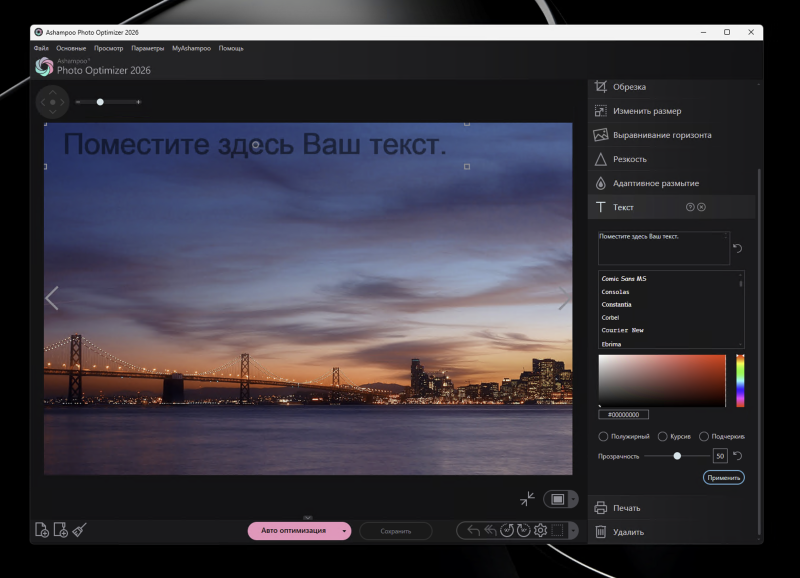
Task: Click zoom in plus sign
Action: coord(138,102)
